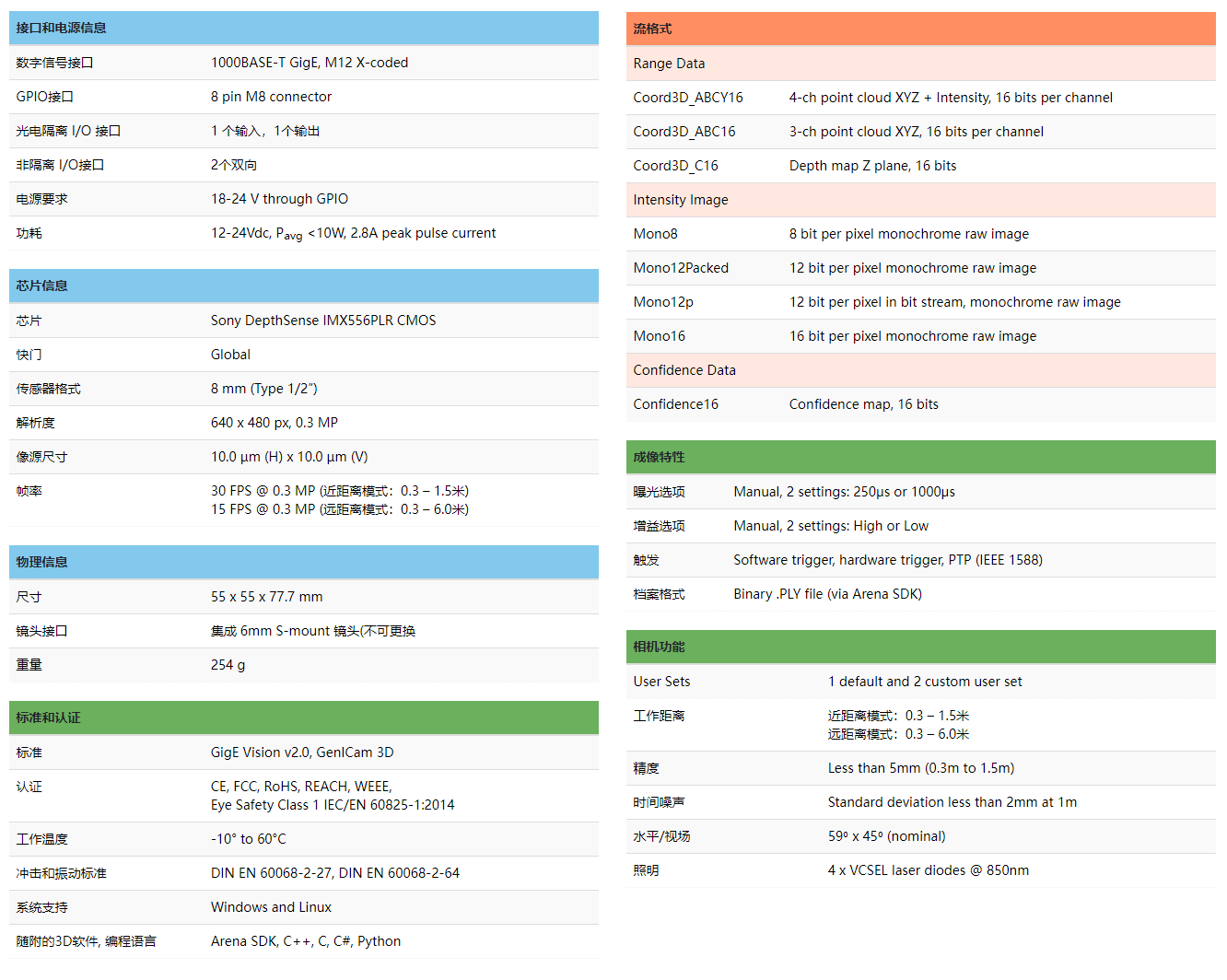Select '18-24 V through GPIO' text
Viewport: 1227px width, 980px height.
[x=279, y=199]
